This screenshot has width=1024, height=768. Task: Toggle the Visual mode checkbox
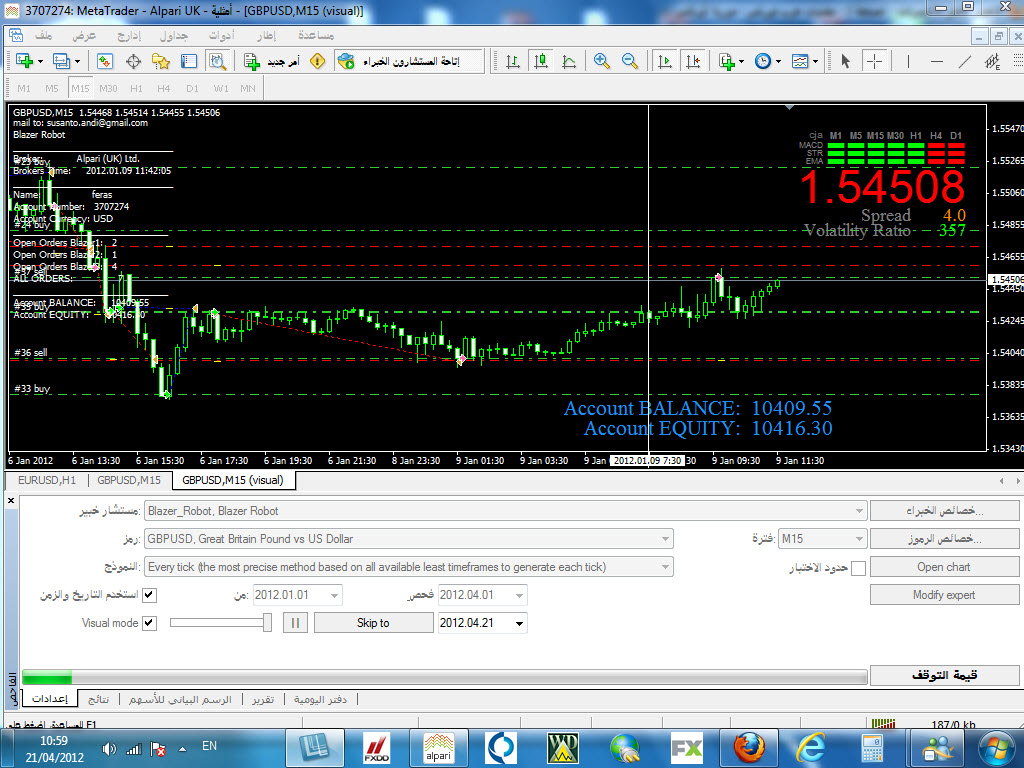pyautogui.click(x=149, y=623)
